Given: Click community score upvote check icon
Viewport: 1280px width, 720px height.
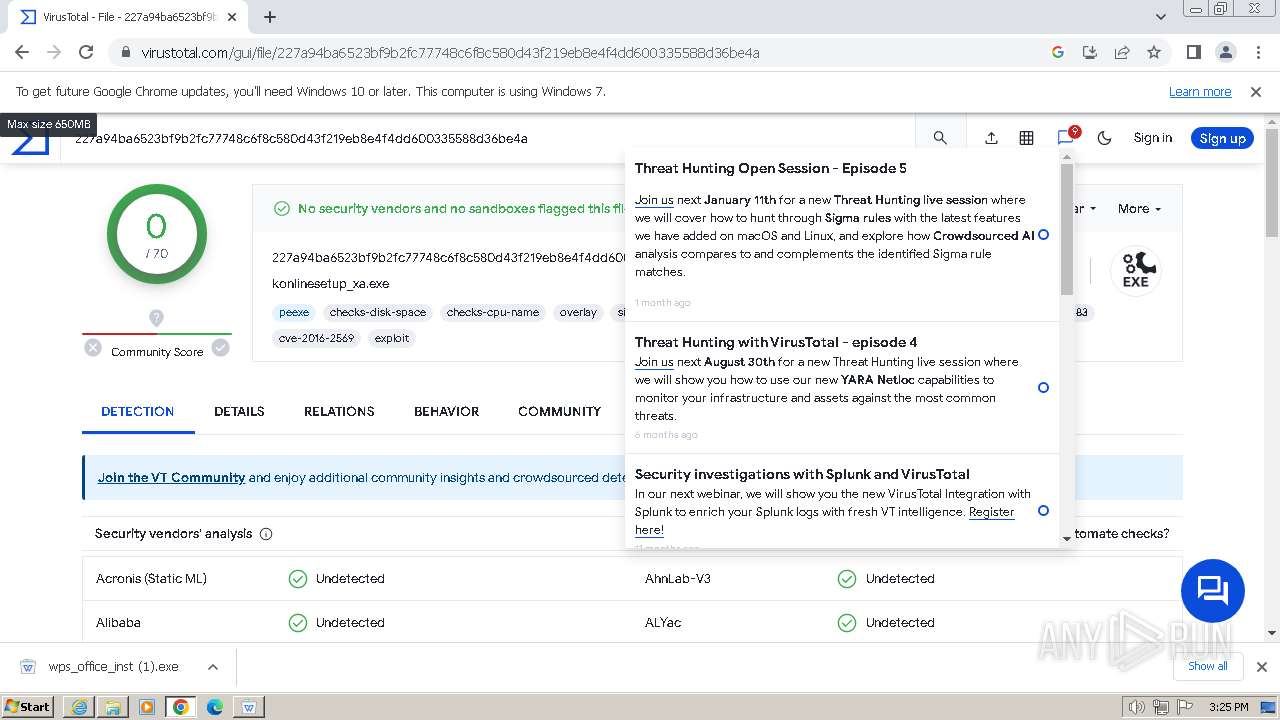Looking at the screenshot, I should [x=220, y=348].
